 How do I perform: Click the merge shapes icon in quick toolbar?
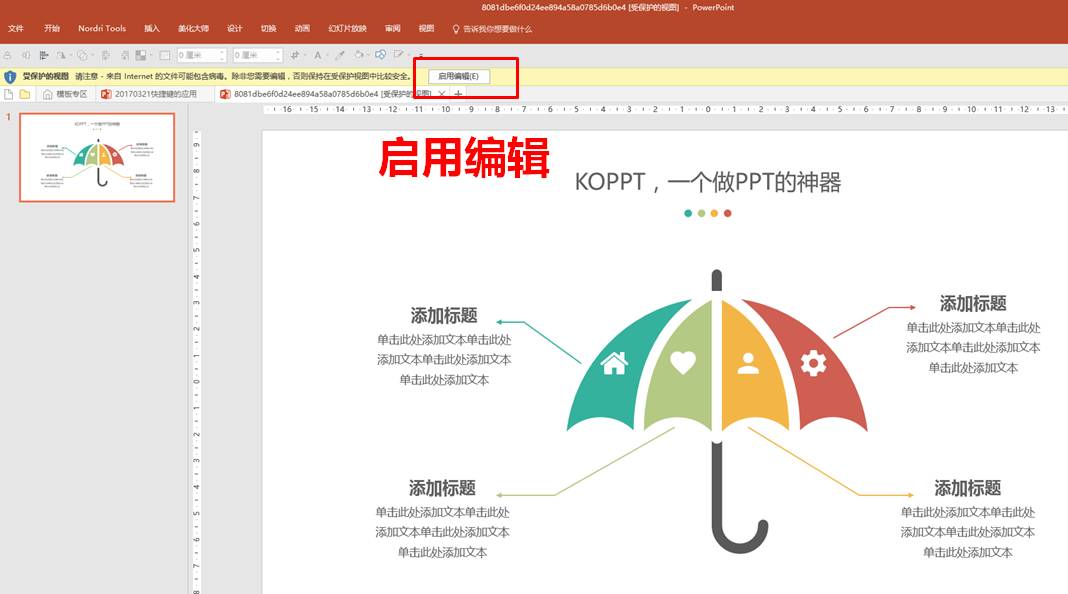tap(380, 54)
